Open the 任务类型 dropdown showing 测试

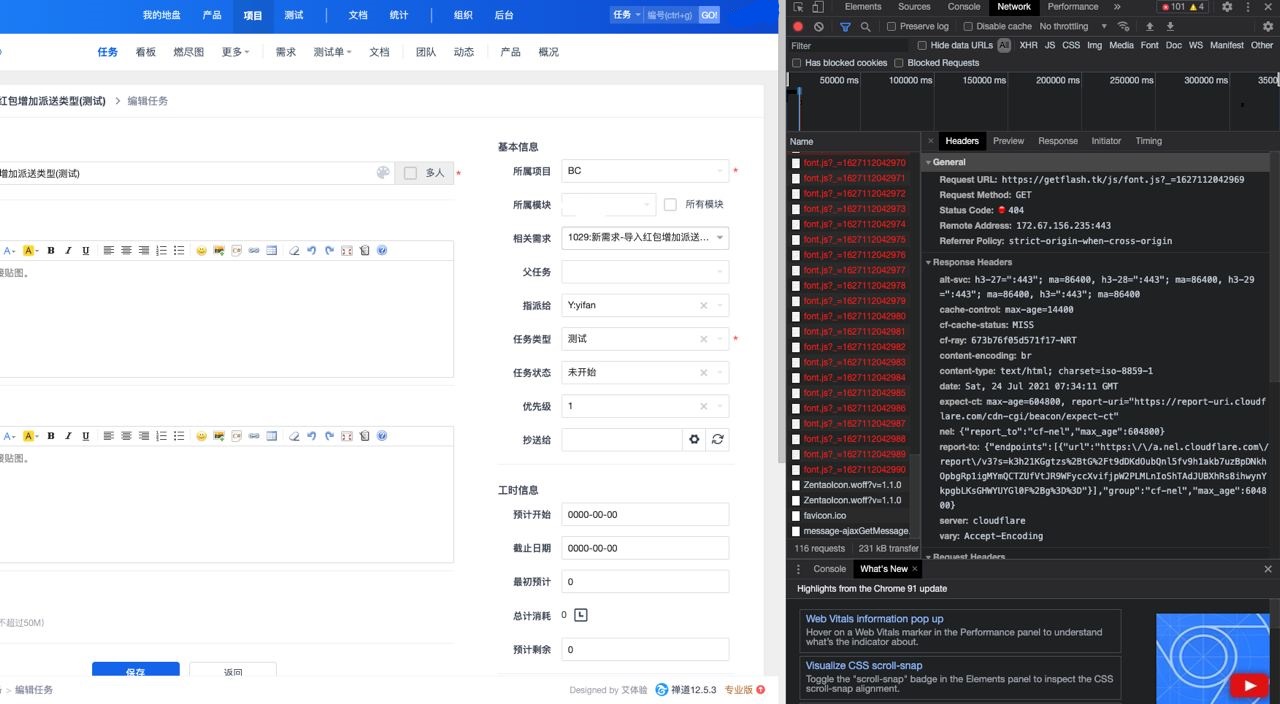645,339
